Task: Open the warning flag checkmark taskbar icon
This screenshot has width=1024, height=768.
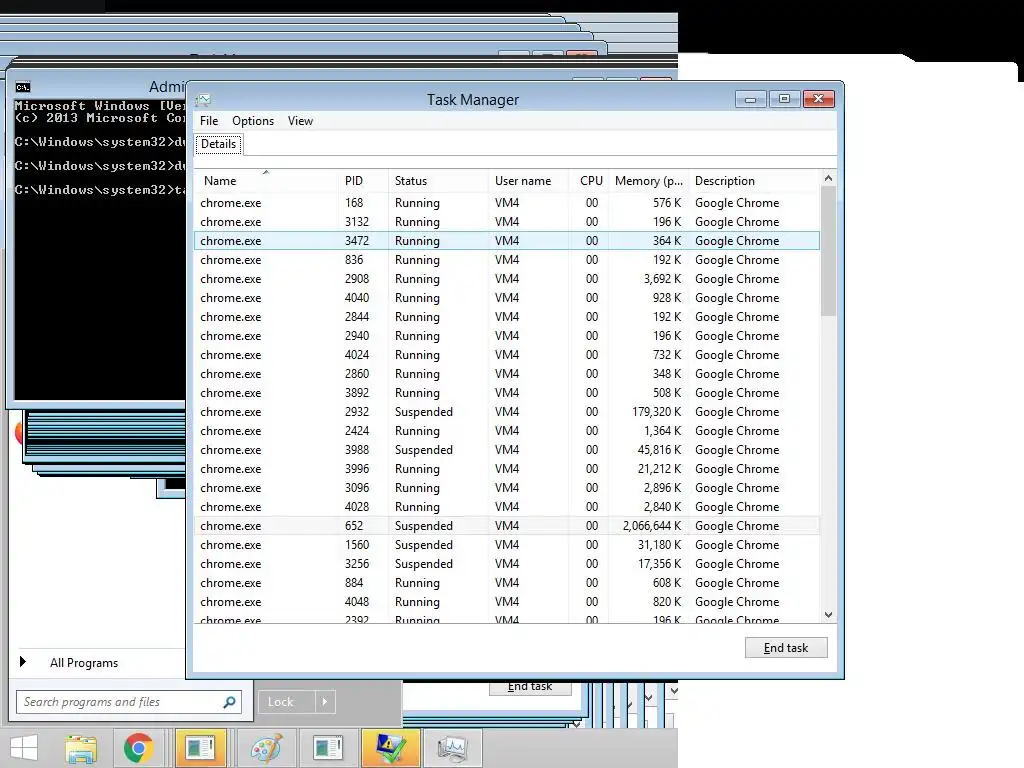Action: click(390, 748)
